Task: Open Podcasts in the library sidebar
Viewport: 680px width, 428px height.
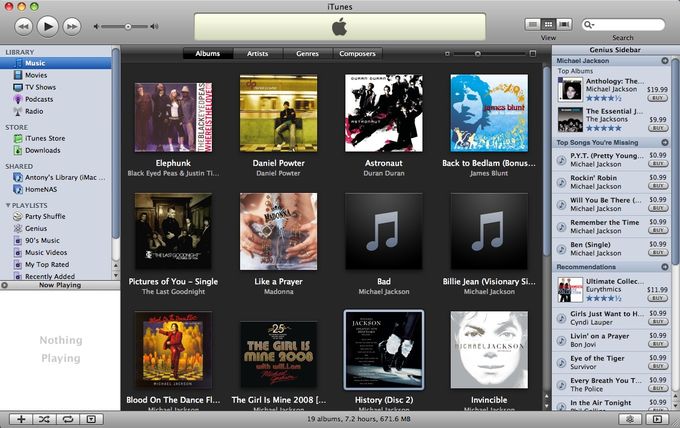Action: pyautogui.click(x=39, y=99)
